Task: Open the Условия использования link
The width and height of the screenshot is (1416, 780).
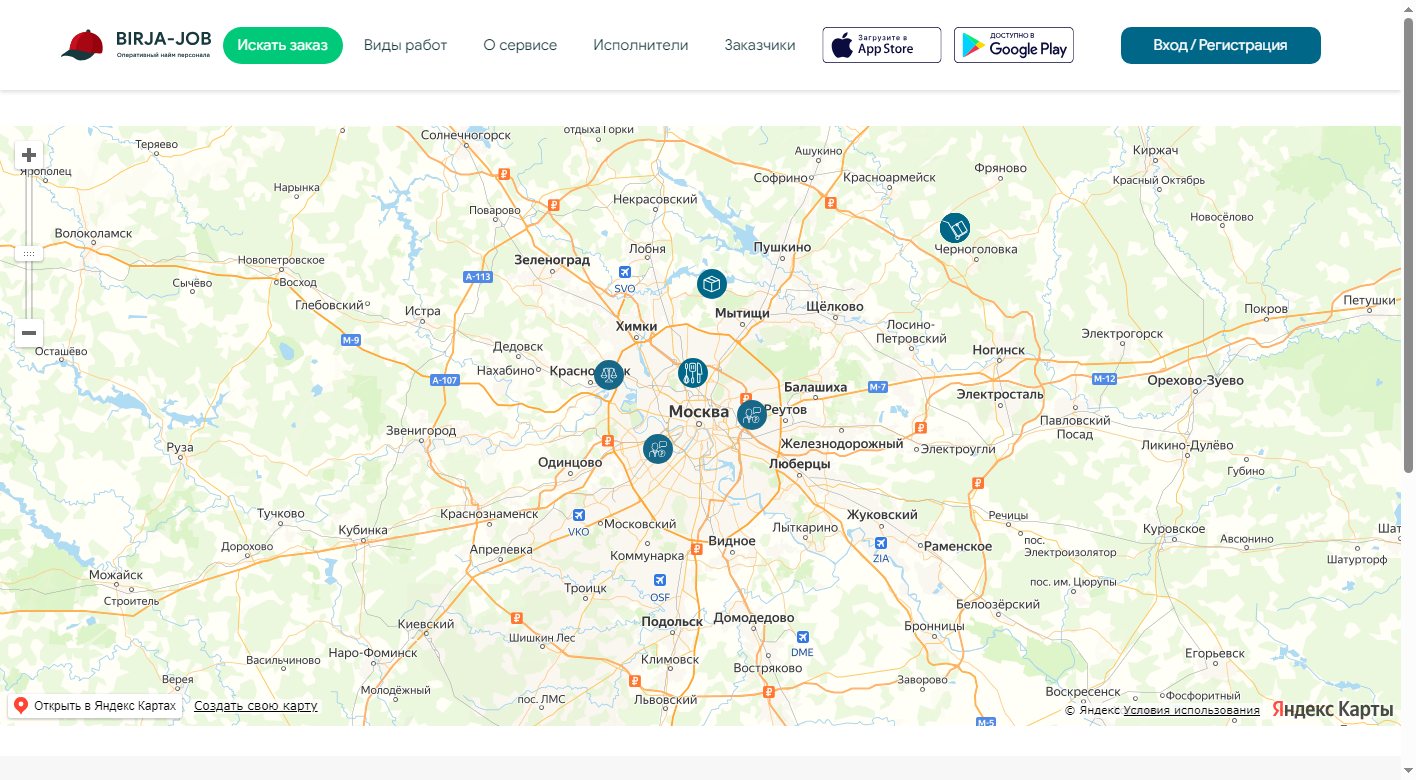Action: (1191, 711)
